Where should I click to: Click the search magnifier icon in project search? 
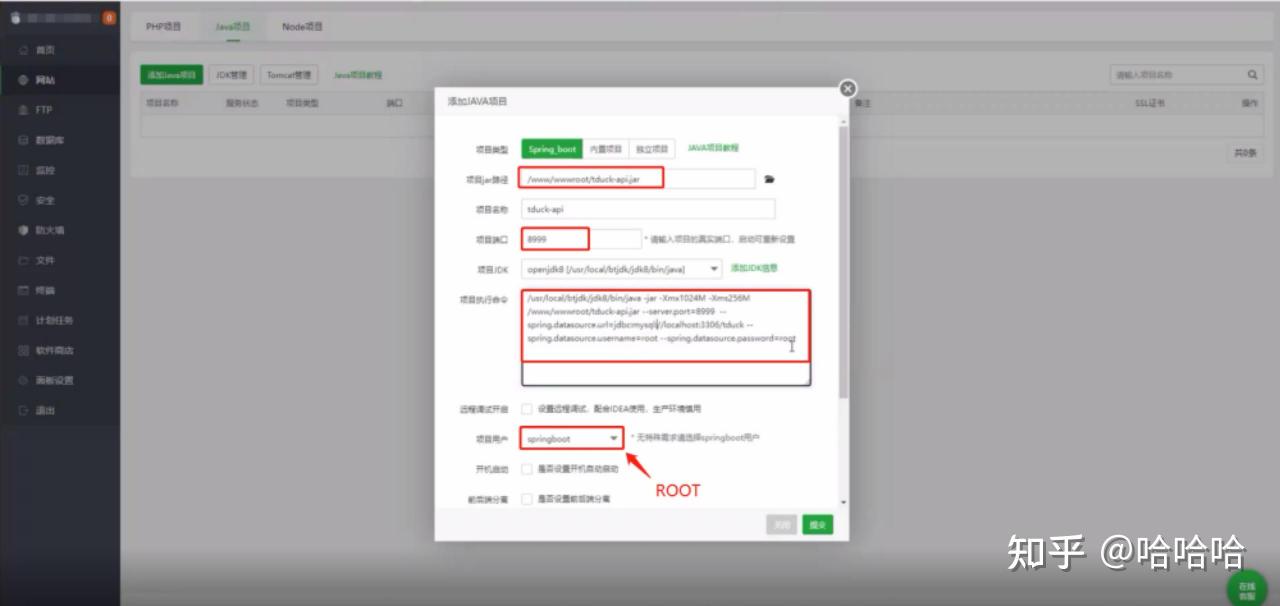(x=1253, y=75)
